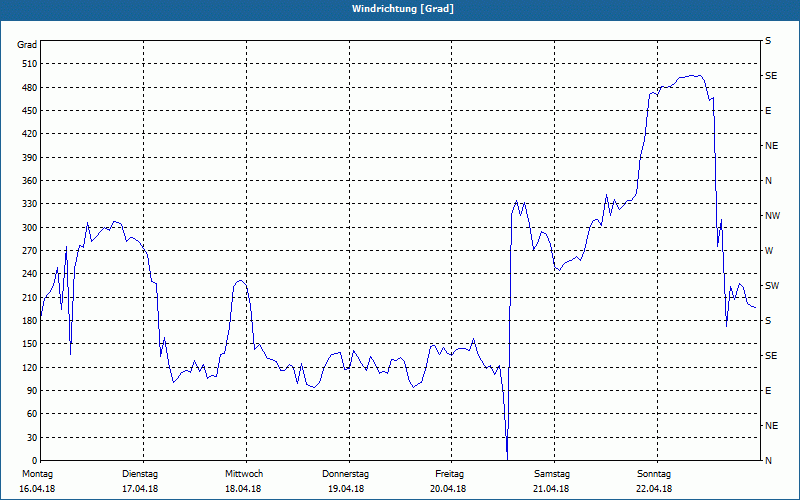Click the y-axis value '180'
This screenshot has height=500, width=800.
pyautogui.click(x=30, y=321)
